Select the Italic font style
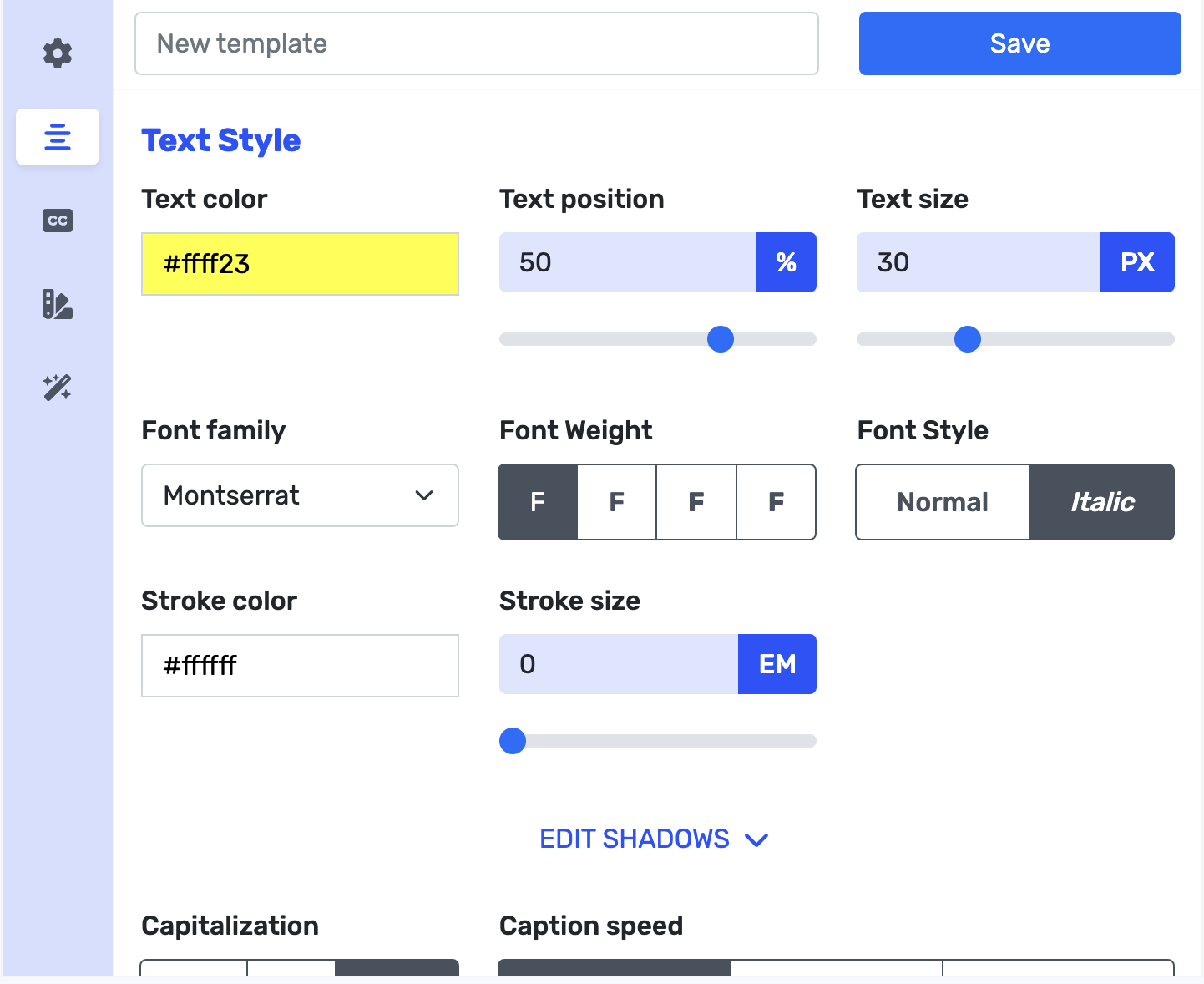This screenshot has width=1204, height=984. (x=1102, y=502)
